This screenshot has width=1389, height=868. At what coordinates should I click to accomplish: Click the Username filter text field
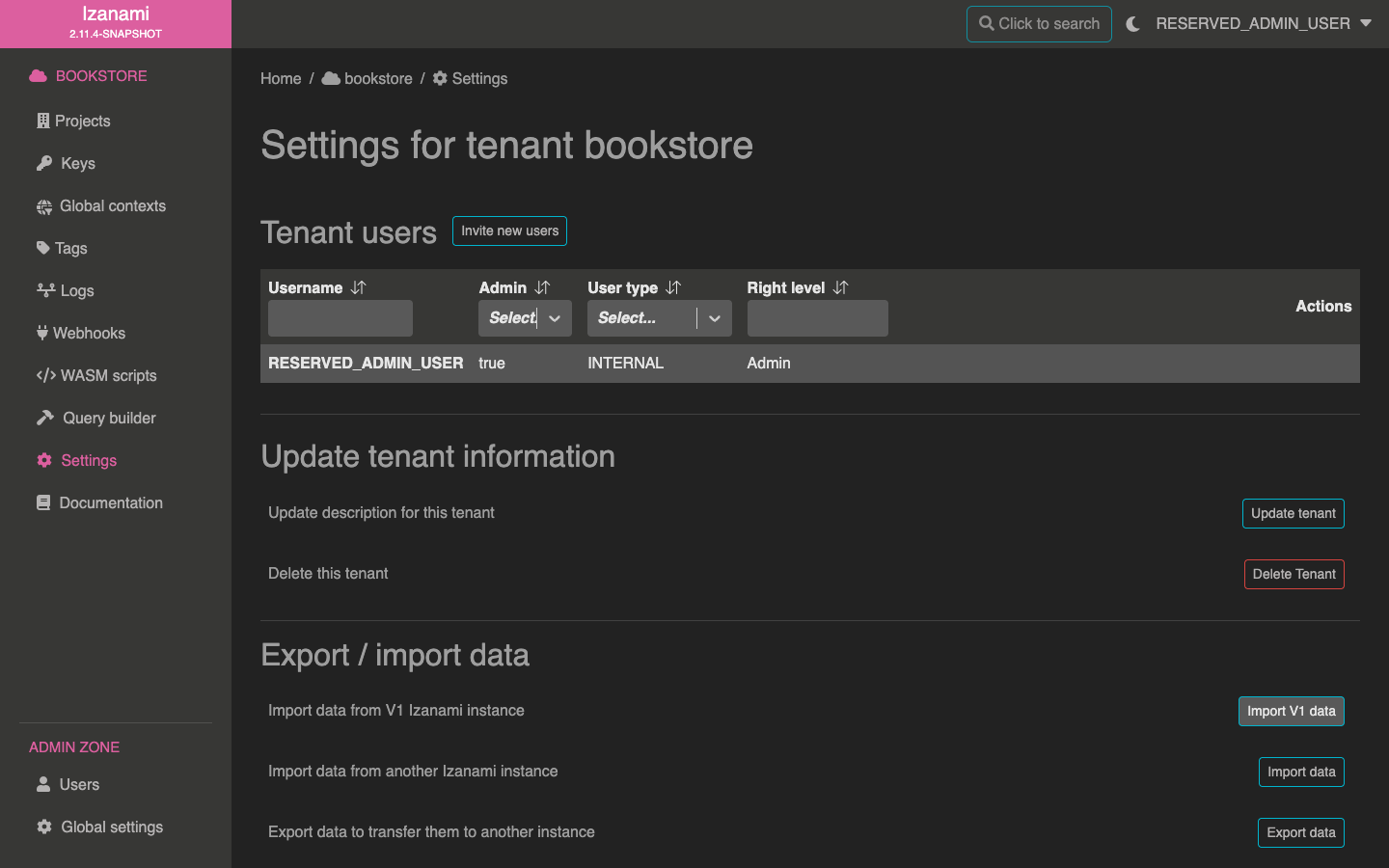point(340,318)
